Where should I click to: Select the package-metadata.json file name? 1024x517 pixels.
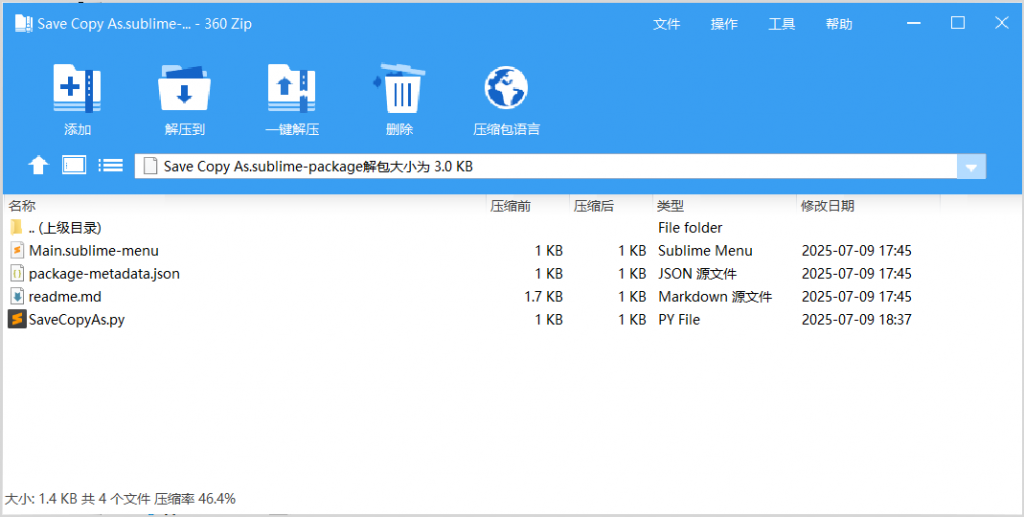104,274
